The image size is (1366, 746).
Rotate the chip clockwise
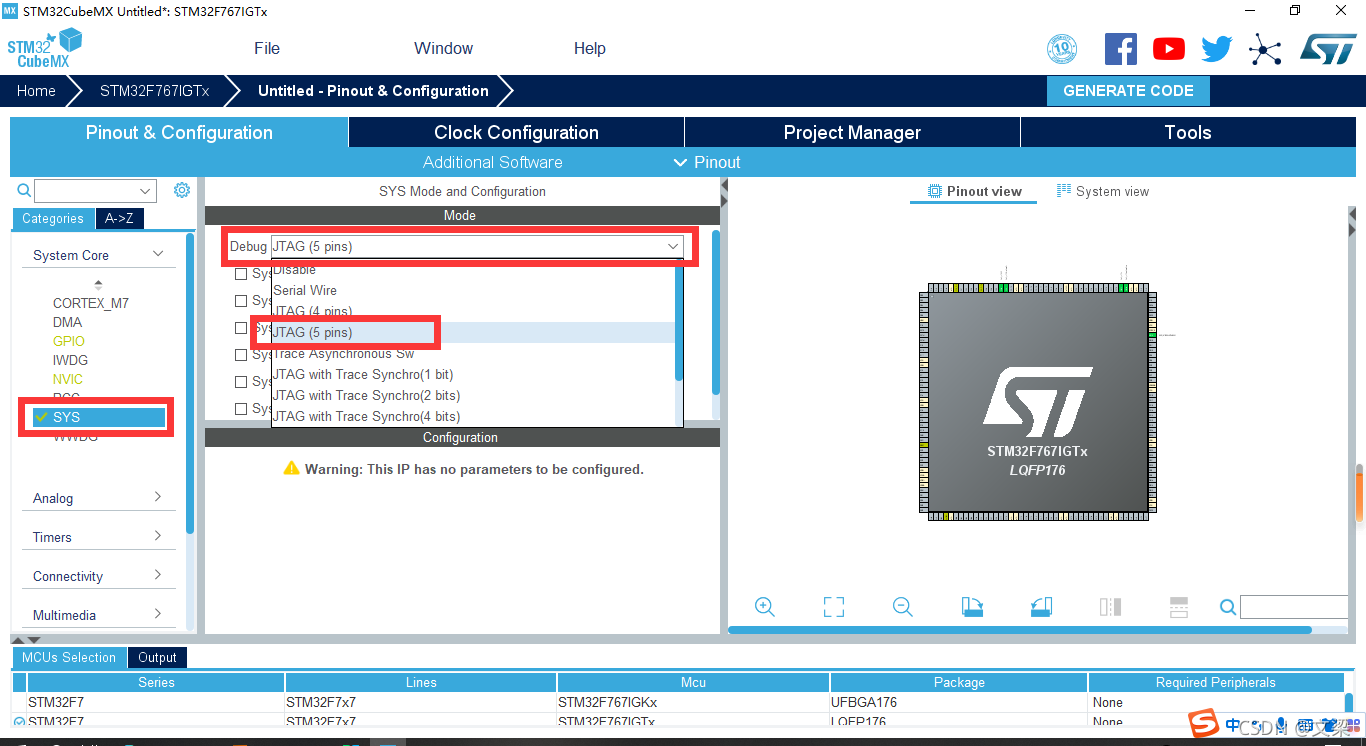(x=972, y=606)
